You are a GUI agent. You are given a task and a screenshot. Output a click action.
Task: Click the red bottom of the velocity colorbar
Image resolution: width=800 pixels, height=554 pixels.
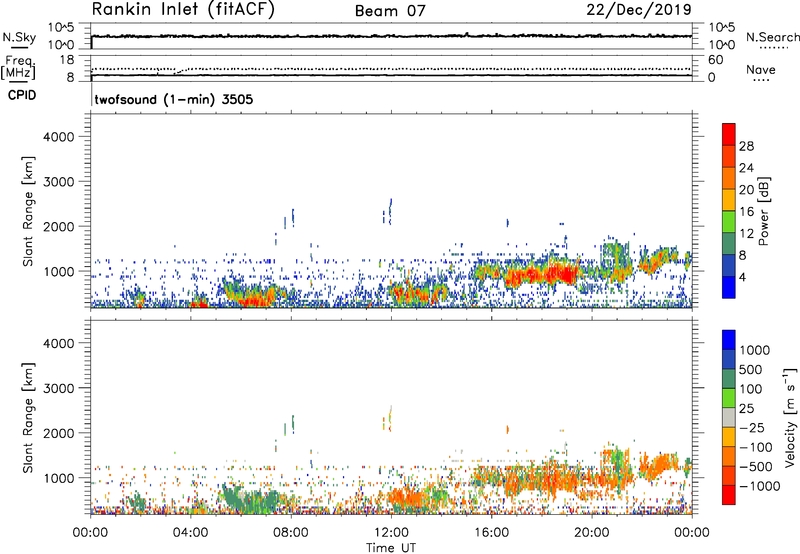coord(729,495)
